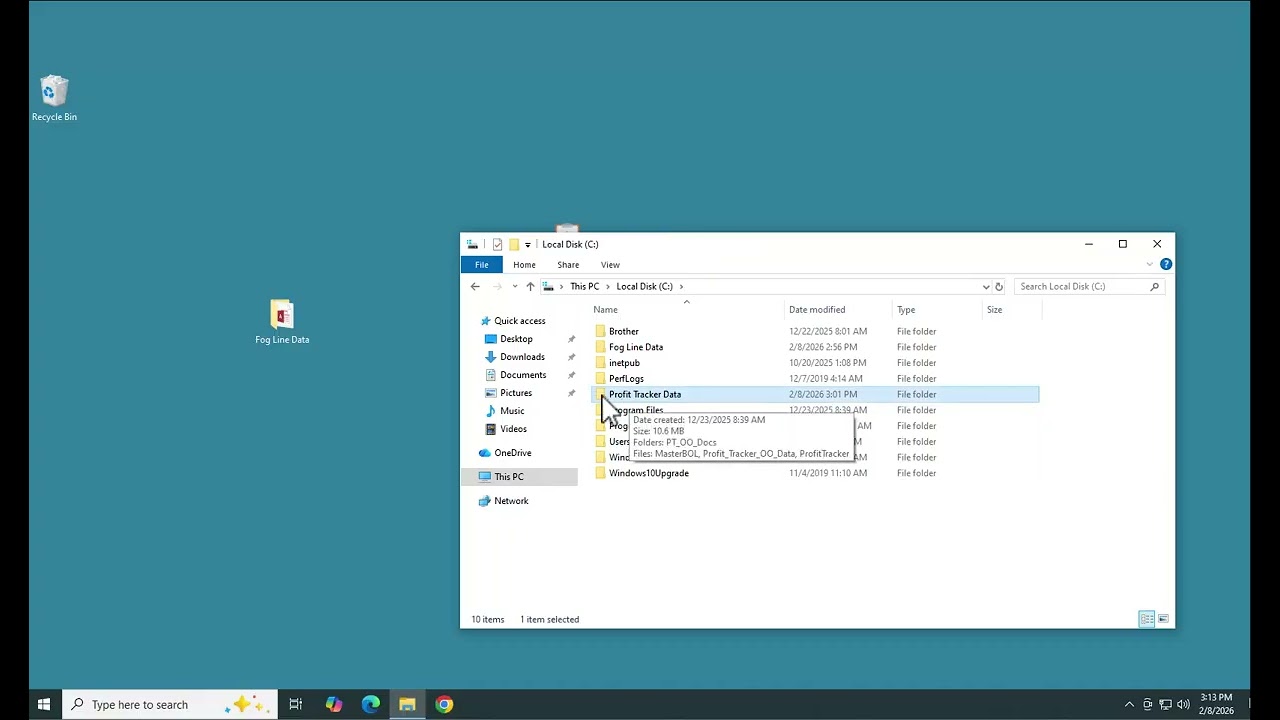
Task: Open Task View from the taskbar
Action: 296,705
